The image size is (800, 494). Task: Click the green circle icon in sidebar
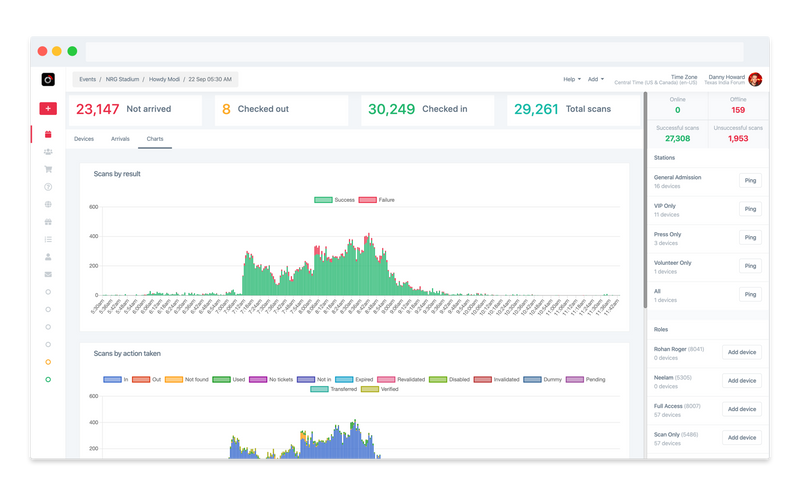click(x=48, y=379)
